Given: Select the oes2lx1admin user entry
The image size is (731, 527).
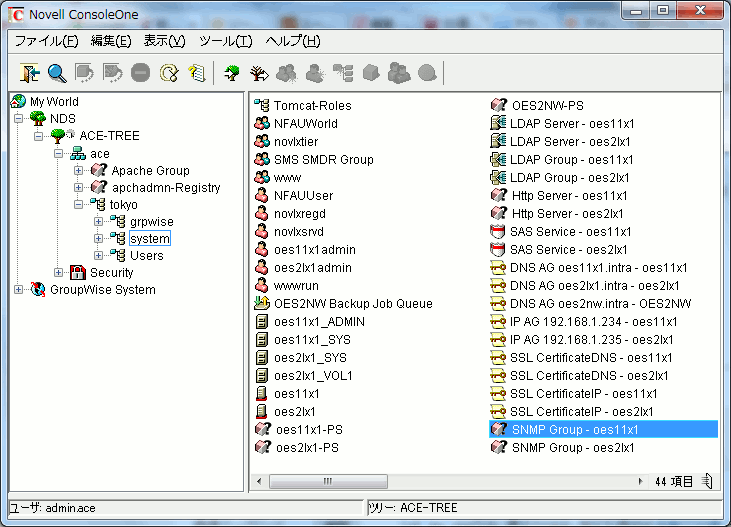Looking at the screenshot, I should pyautogui.click(x=313, y=268).
